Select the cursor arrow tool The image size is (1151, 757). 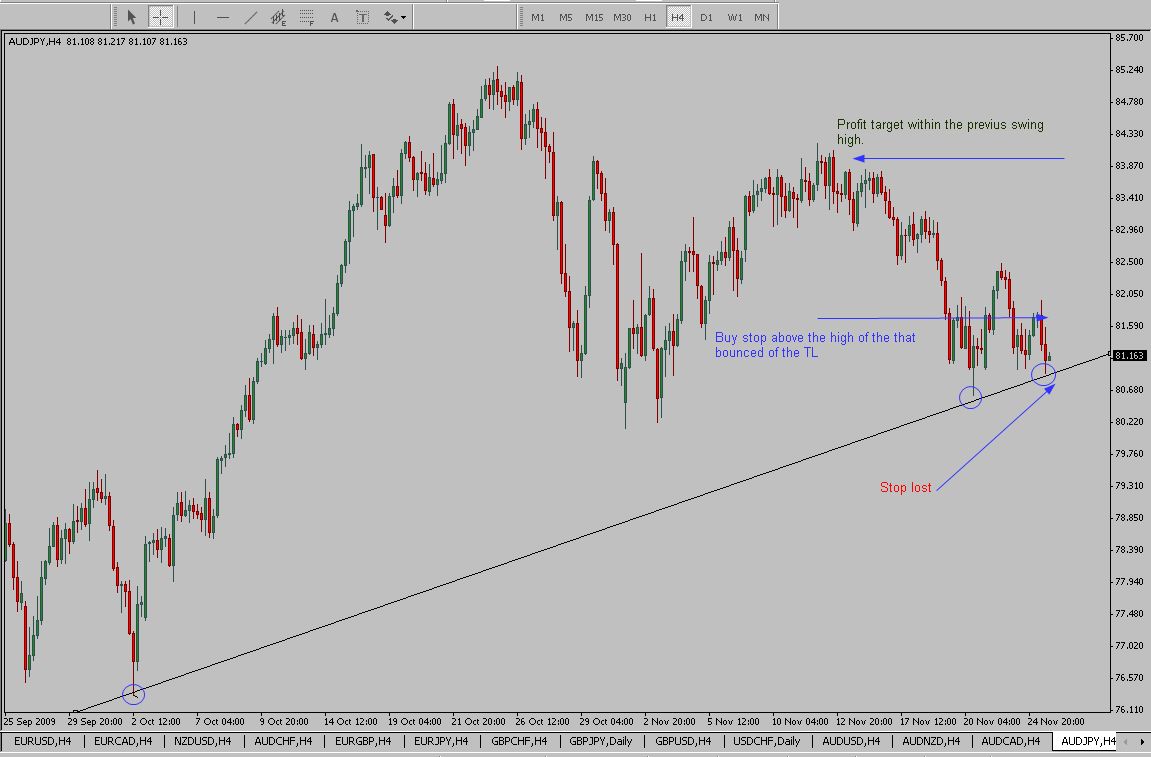[132, 17]
